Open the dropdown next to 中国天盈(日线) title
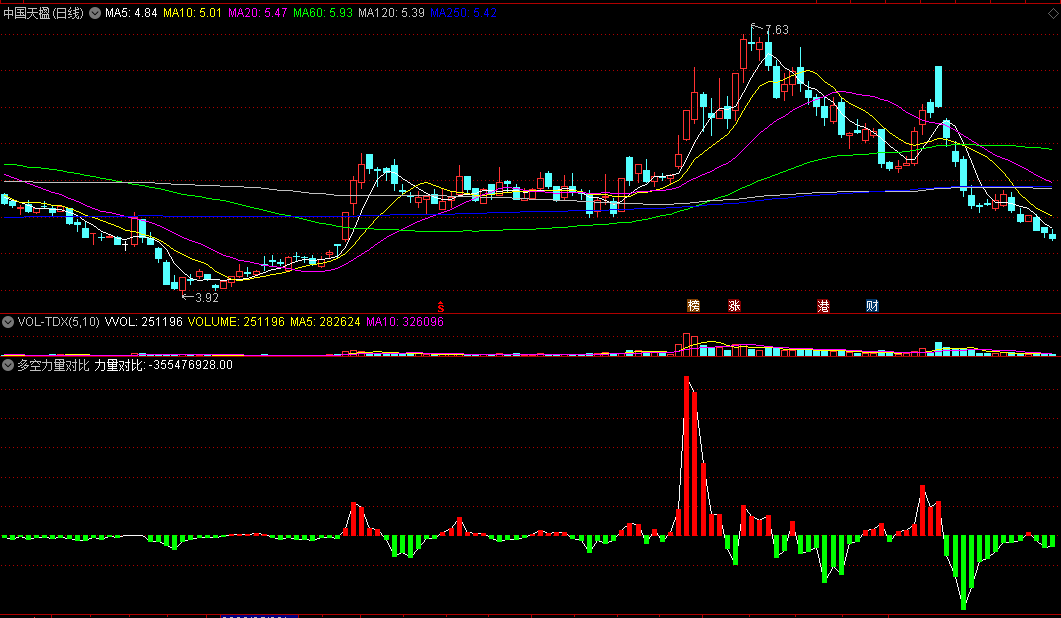The image size is (1061, 618). 95,13
